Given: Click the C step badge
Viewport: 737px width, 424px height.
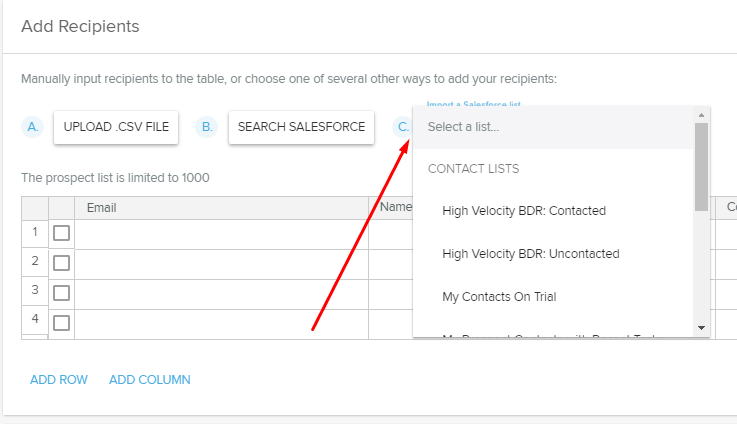Looking at the screenshot, I should coord(402,127).
